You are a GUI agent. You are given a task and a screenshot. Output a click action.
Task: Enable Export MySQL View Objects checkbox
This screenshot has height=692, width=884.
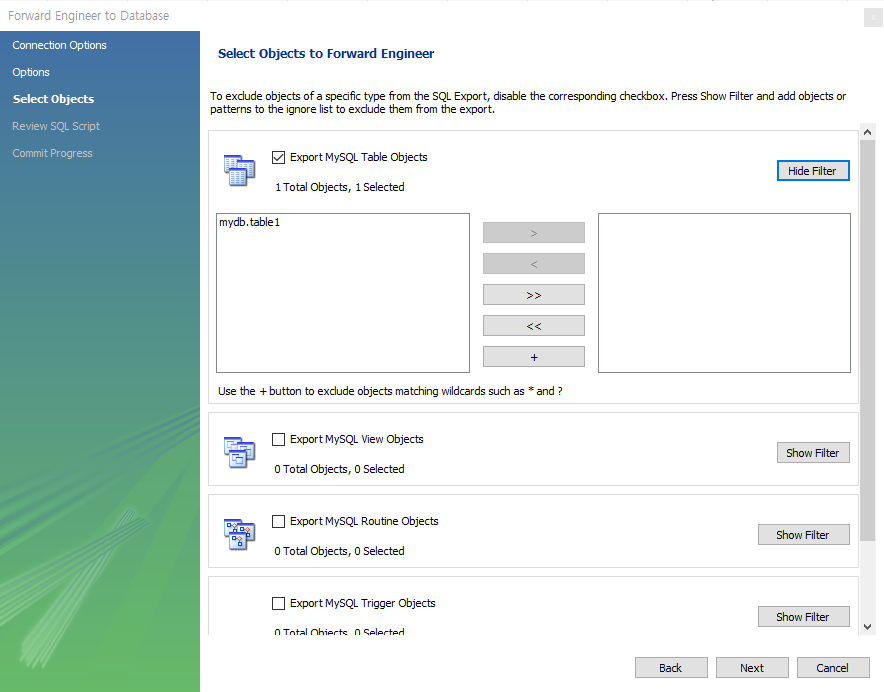[x=278, y=439]
